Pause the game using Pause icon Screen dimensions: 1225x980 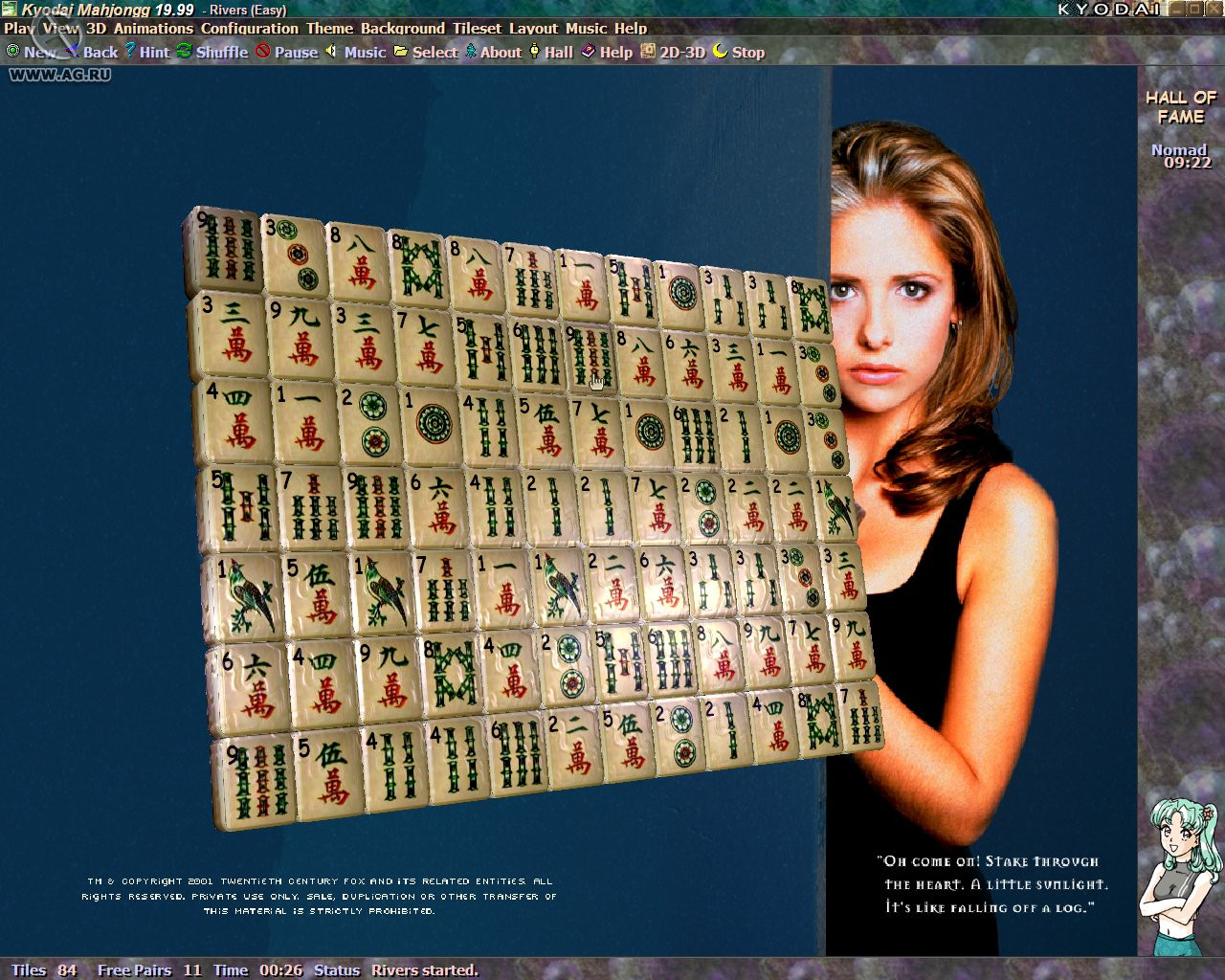262,52
